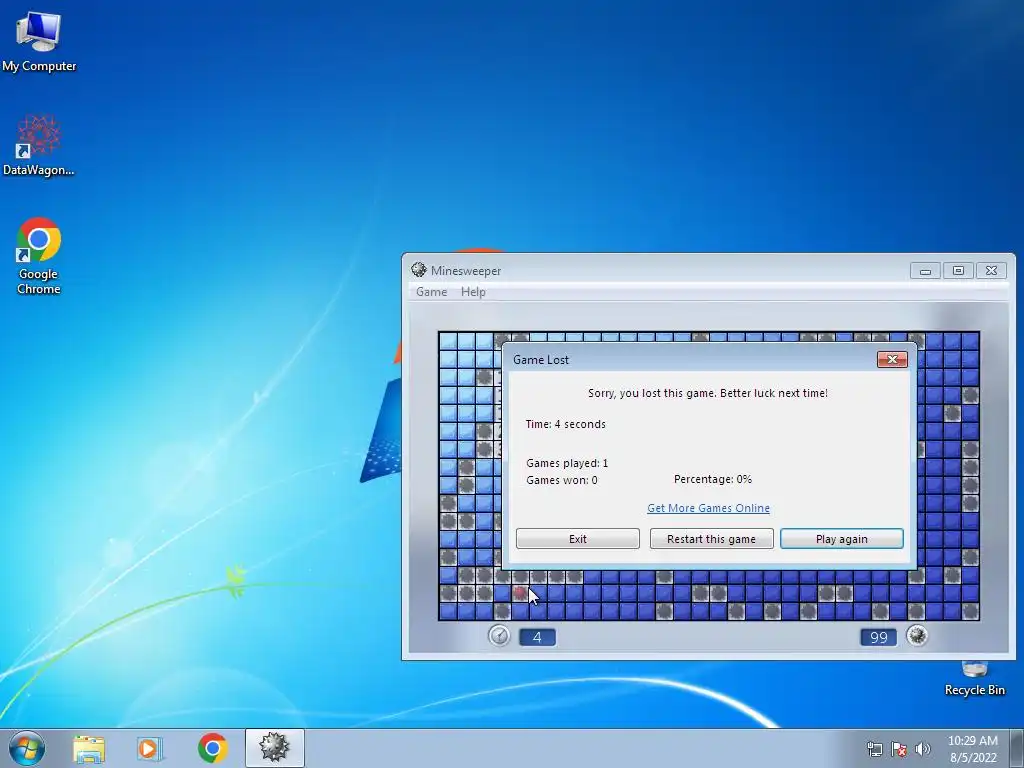This screenshot has height=768, width=1024.
Task: Launch Windows Media Player from taskbar
Action: (150, 748)
